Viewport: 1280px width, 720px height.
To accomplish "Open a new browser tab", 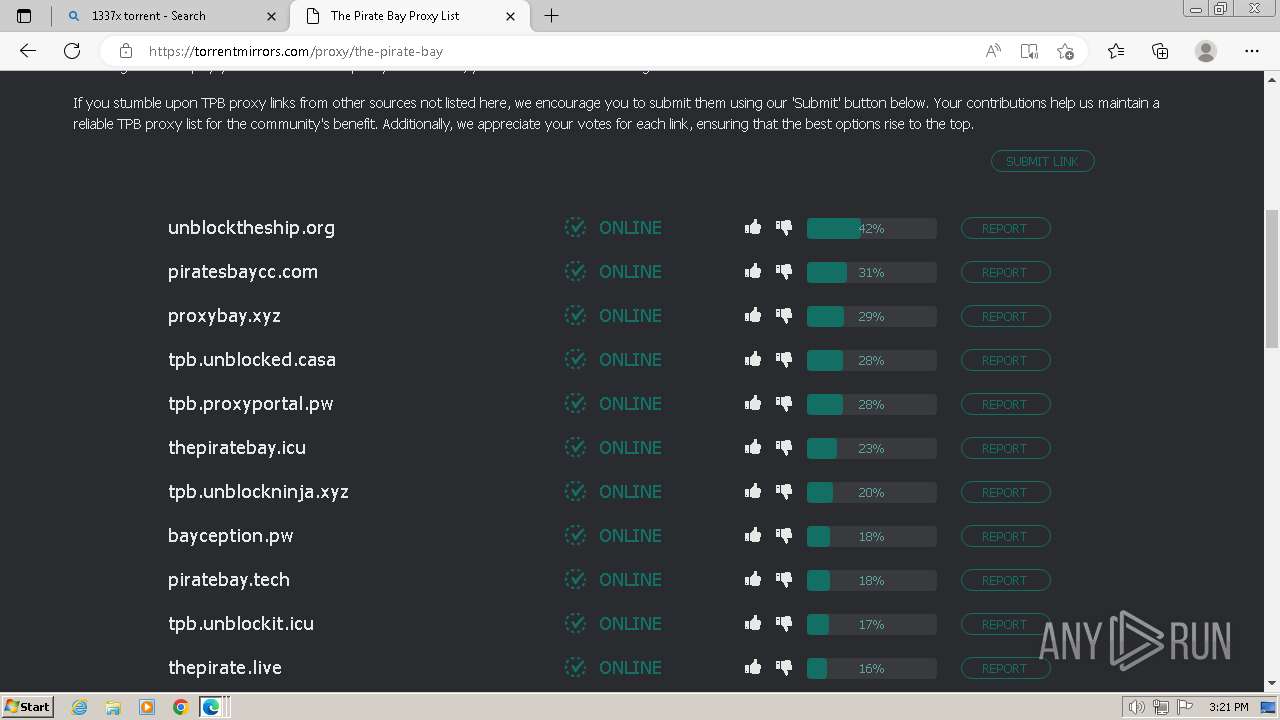I will coord(551,16).
